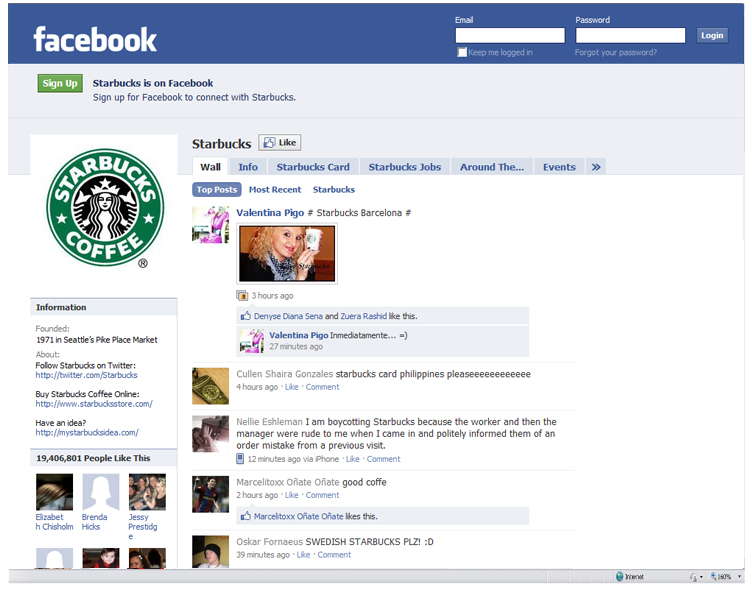The image size is (752, 596).
Task: Click the Email input field
Action: 510,35
